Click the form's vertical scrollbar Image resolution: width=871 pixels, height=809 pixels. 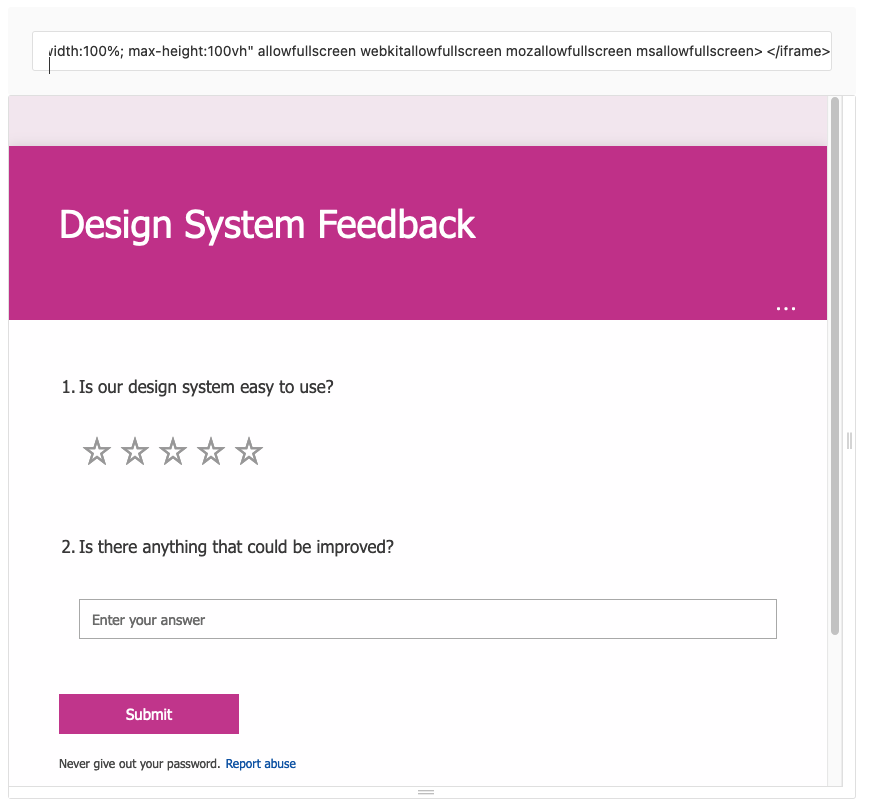[x=834, y=366]
